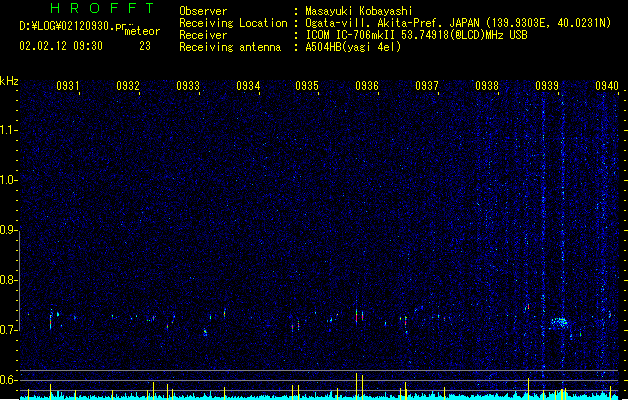Click the tallest yellow intensity spike below 0936
The height and width of the screenshot is (400, 629).
tap(356, 386)
